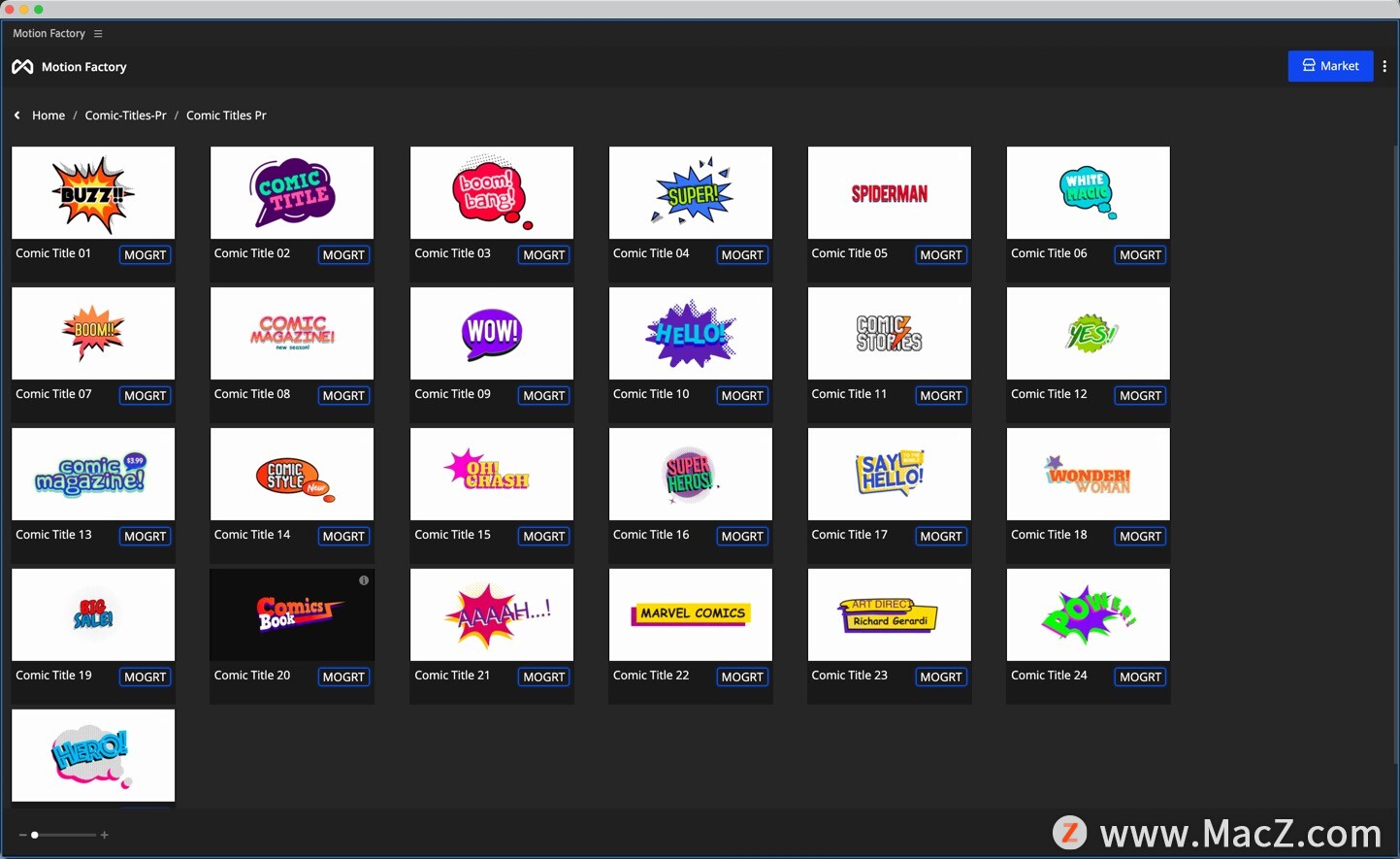Click MOGRT button for Comic Title 16
This screenshot has height=859, width=1400.
pyautogui.click(x=743, y=537)
